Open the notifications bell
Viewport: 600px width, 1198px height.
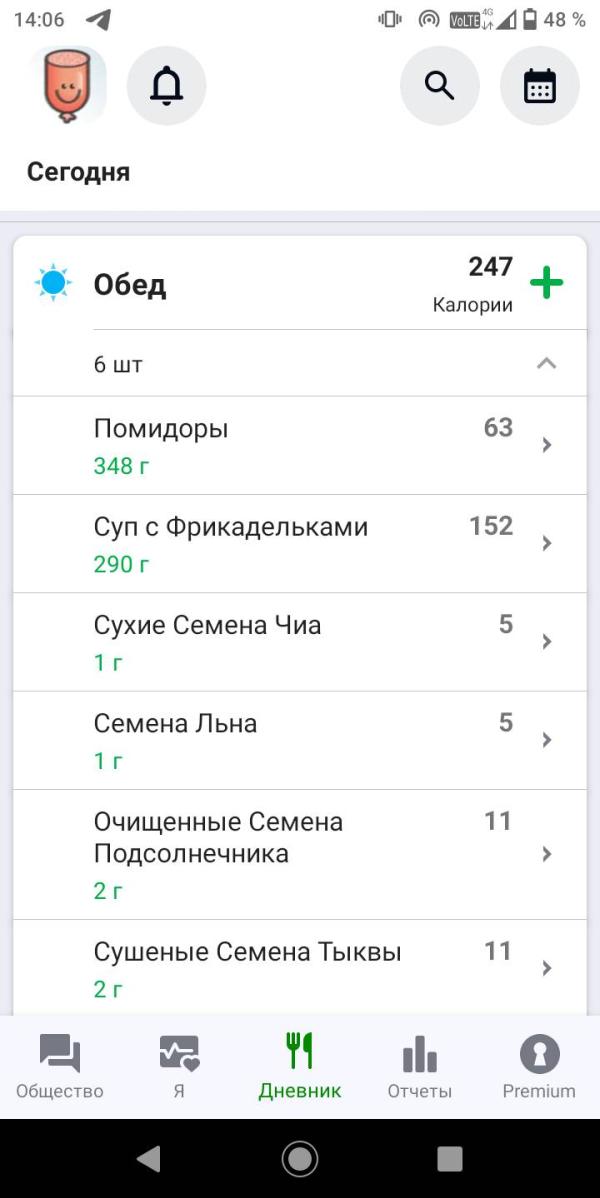coord(166,86)
